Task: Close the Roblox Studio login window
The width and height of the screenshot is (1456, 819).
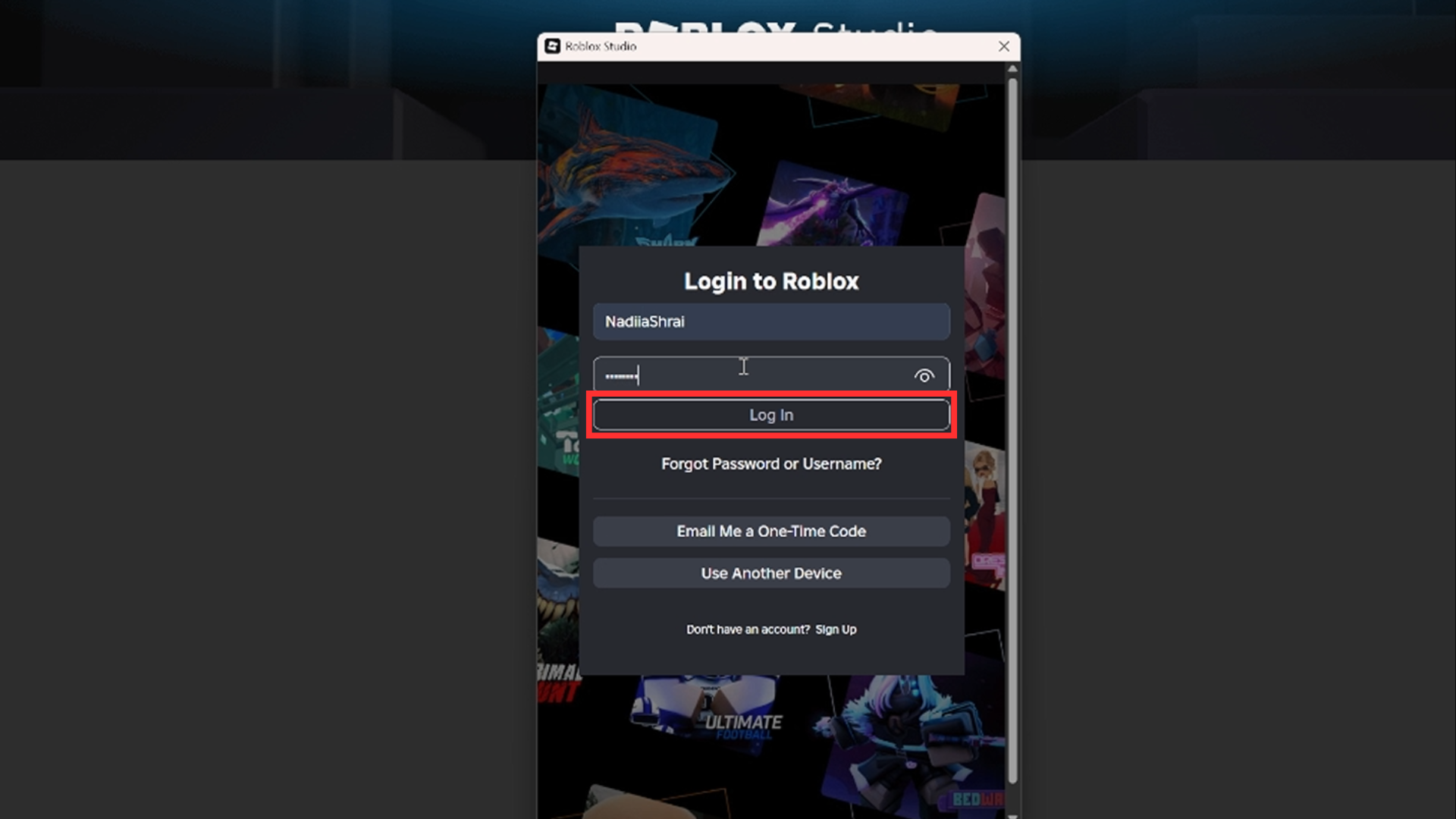Action: [1003, 46]
